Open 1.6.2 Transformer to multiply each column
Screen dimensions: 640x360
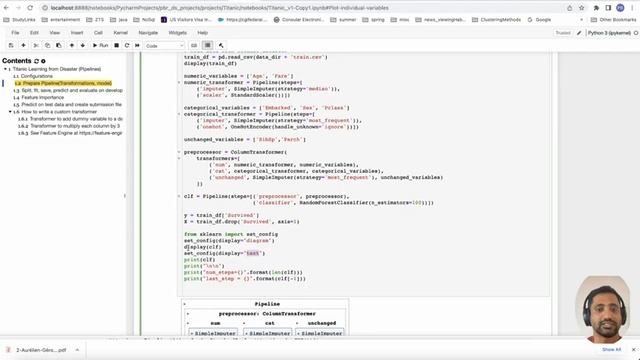point(69,126)
